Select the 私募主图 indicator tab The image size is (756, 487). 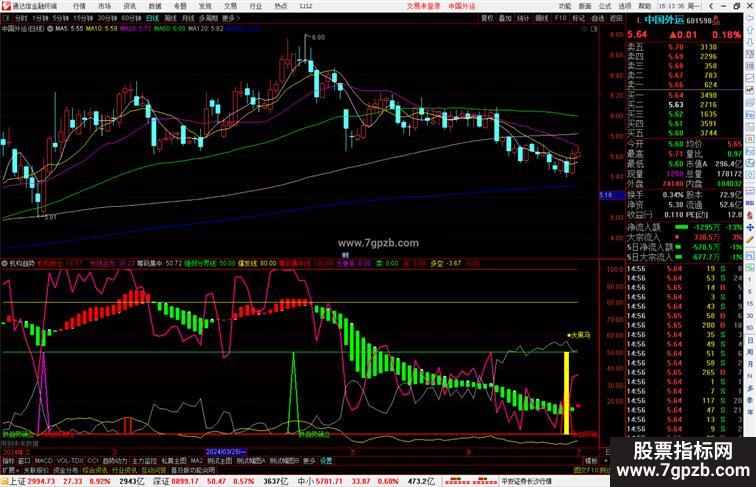click(x=174, y=461)
